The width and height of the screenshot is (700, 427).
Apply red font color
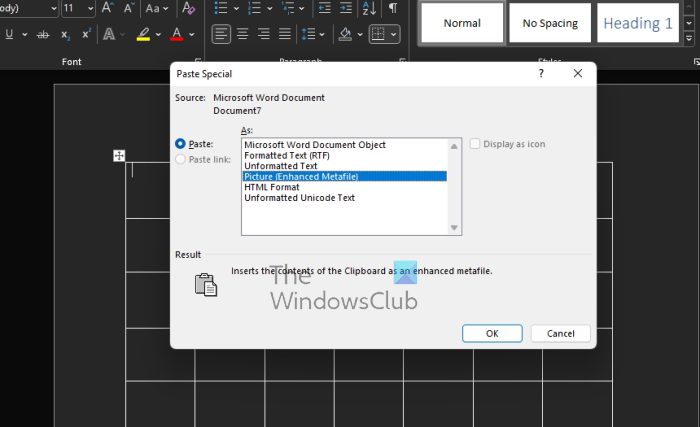[x=177, y=34]
